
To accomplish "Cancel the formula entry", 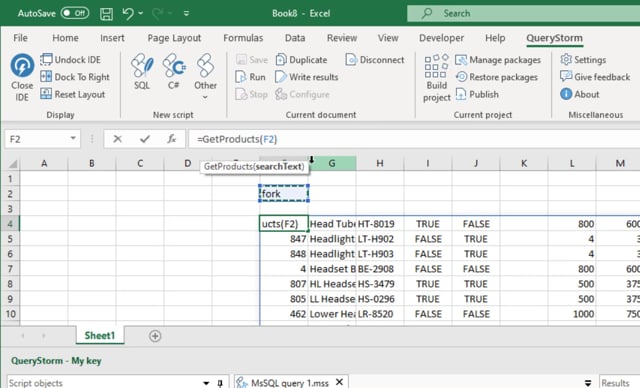I will pyautogui.click(x=118, y=139).
